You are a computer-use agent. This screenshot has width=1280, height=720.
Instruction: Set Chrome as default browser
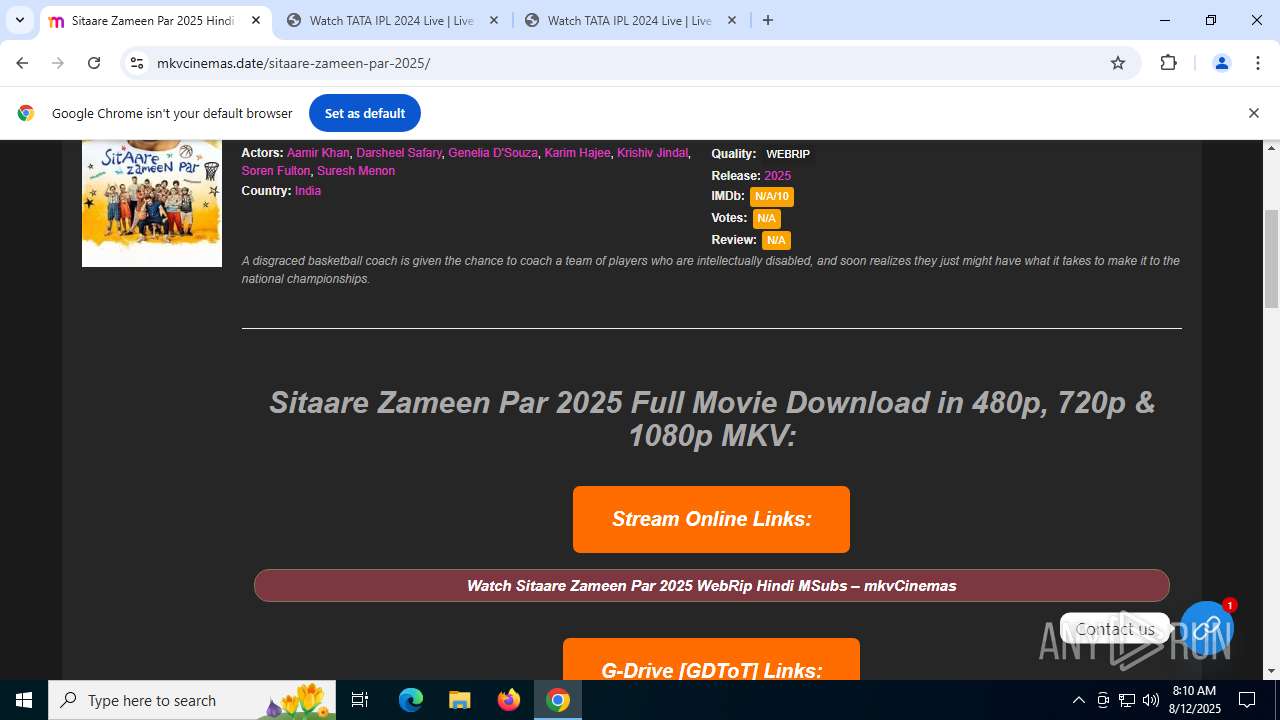click(365, 113)
